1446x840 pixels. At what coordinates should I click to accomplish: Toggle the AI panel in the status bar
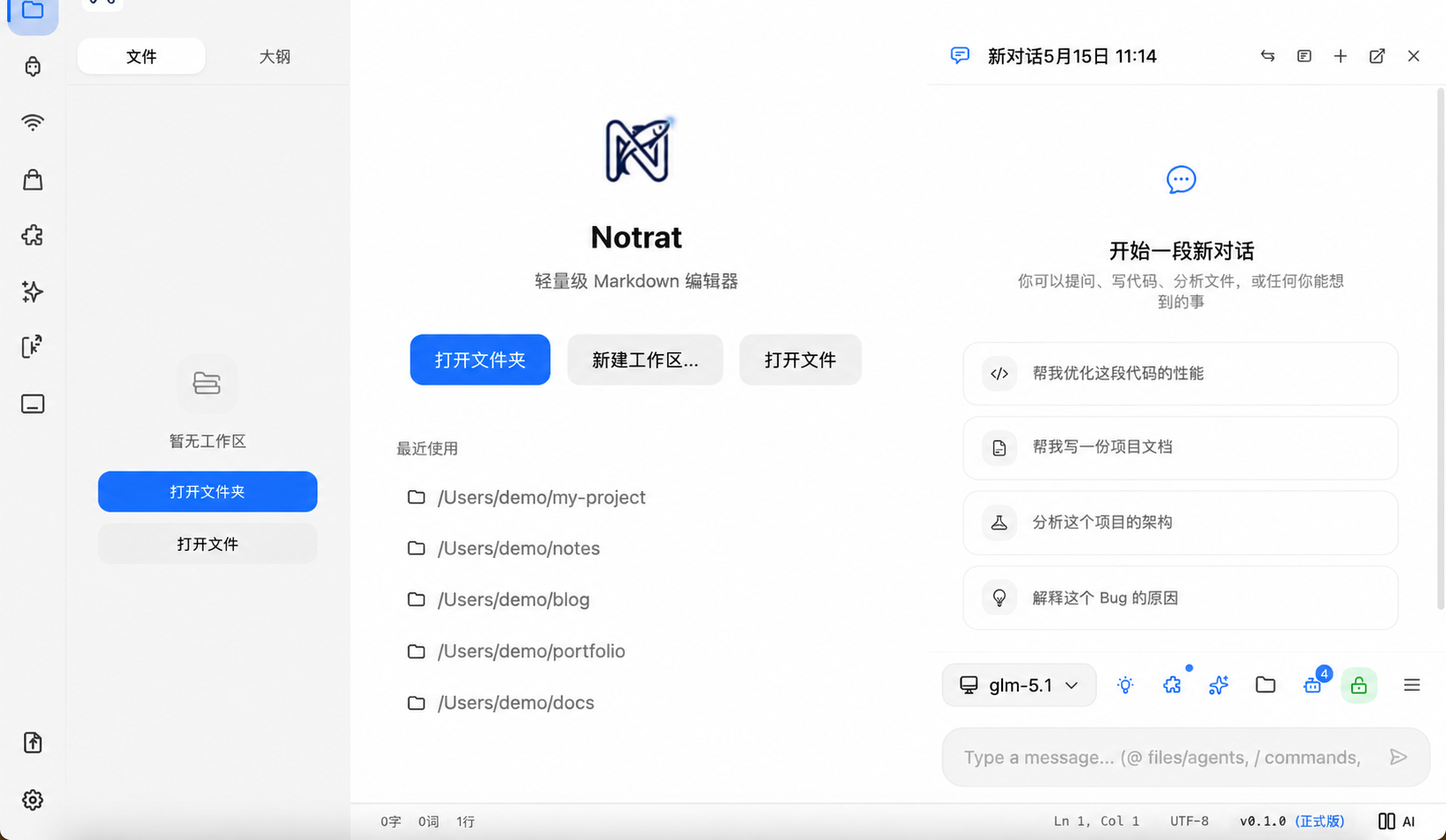[1397, 822]
